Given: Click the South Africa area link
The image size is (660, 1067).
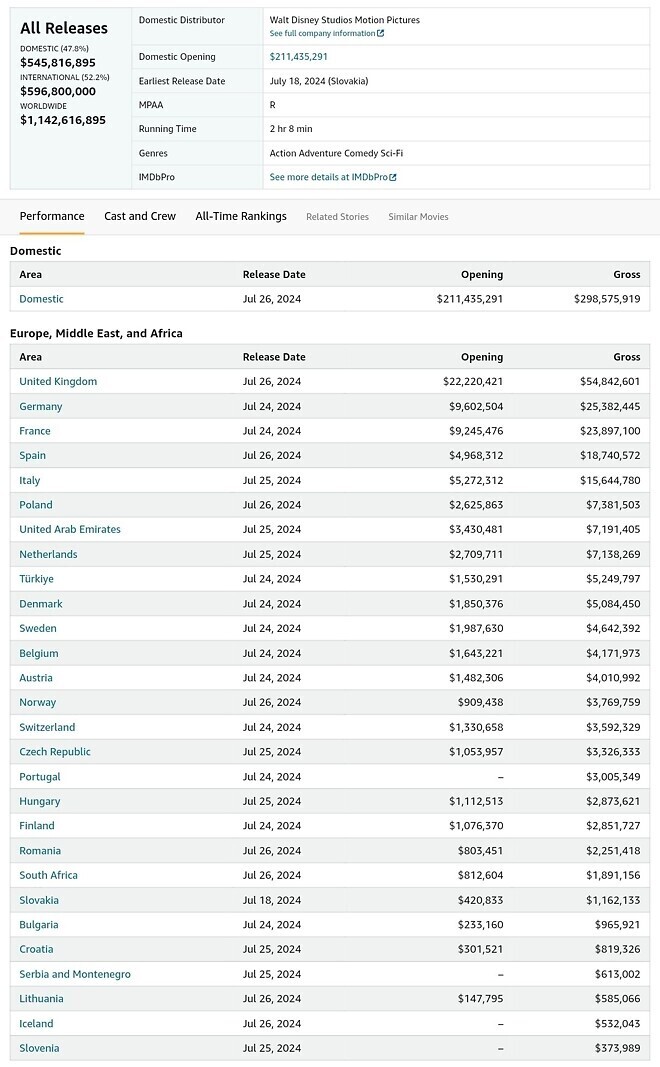Looking at the screenshot, I should pos(48,875).
